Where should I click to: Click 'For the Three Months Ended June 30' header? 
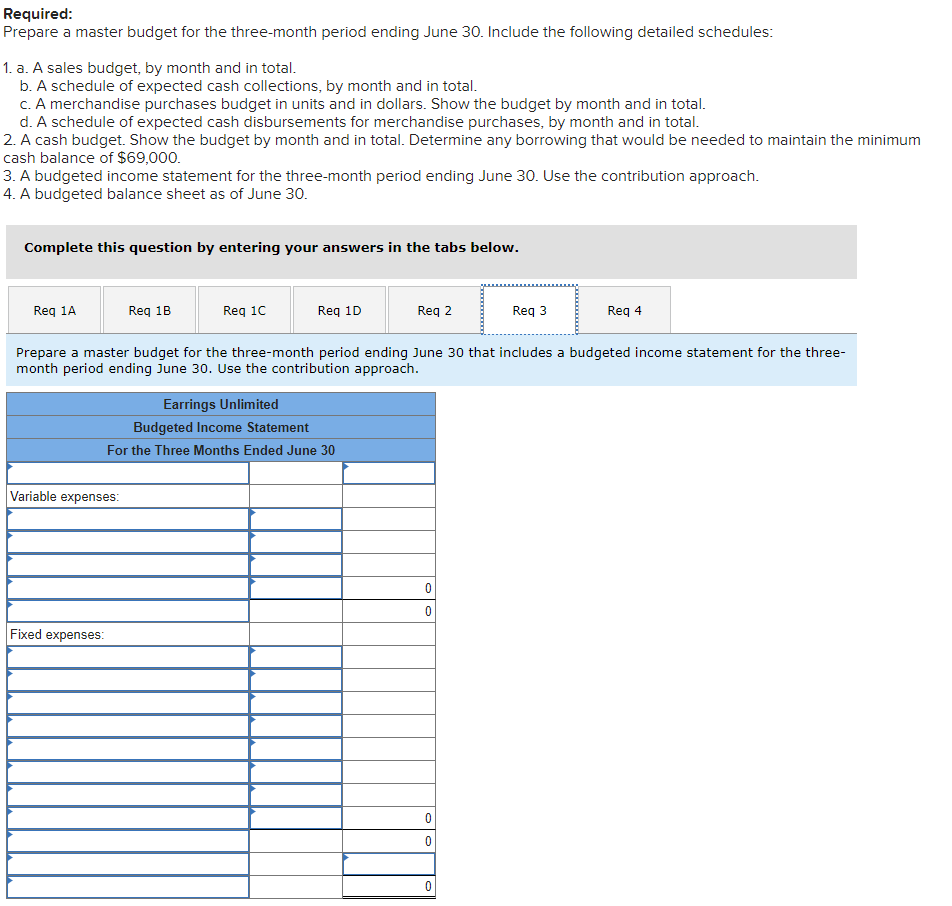click(x=221, y=451)
